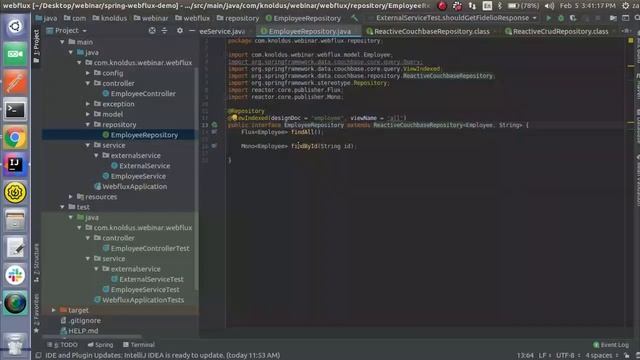This screenshot has height=360, width=640.
Task: Open Project Structure icon in toolbar
Action: (x=613, y=18)
